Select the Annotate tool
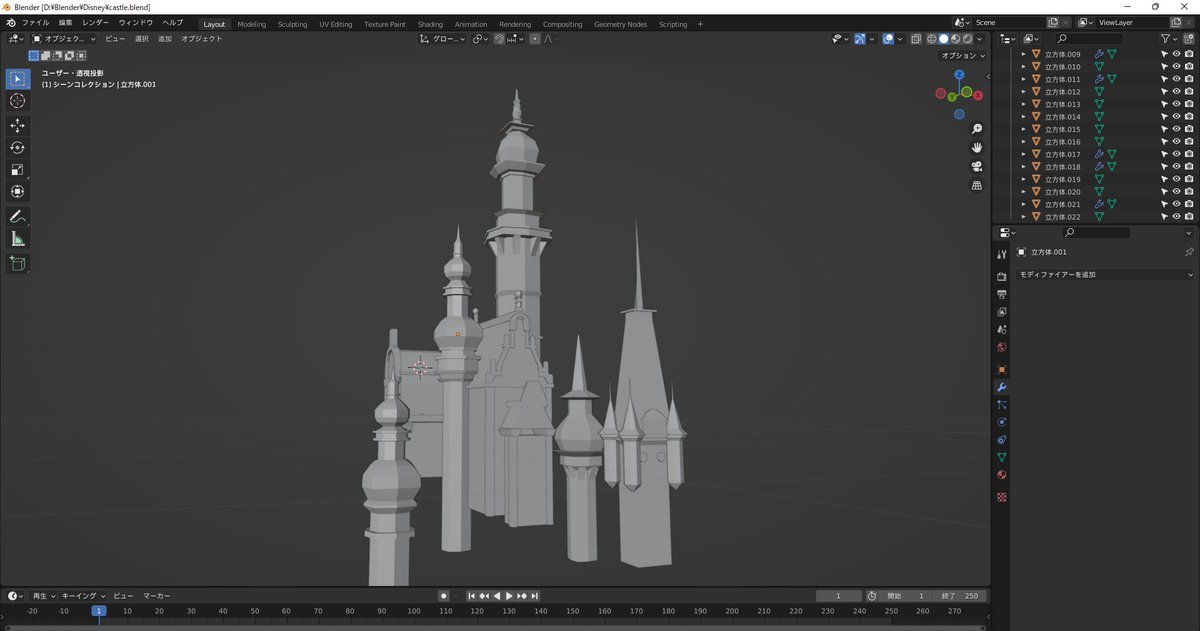 [x=18, y=216]
